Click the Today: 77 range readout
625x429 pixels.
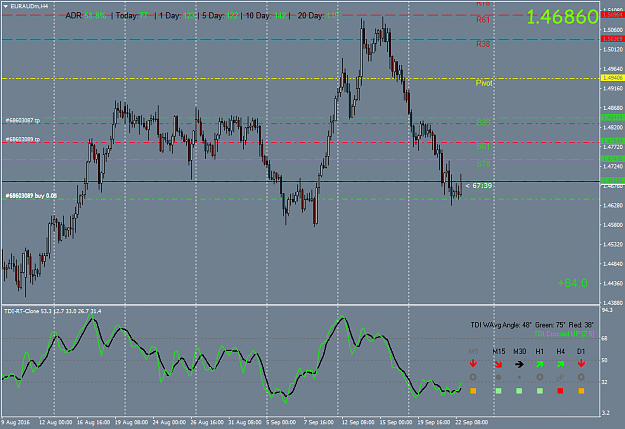132,16
